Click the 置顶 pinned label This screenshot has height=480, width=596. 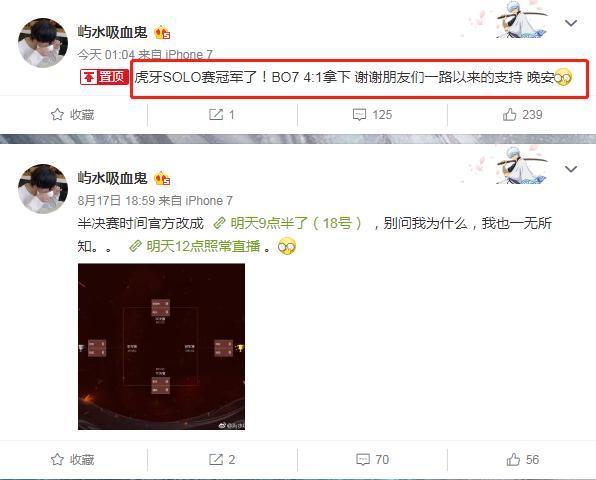point(104,77)
